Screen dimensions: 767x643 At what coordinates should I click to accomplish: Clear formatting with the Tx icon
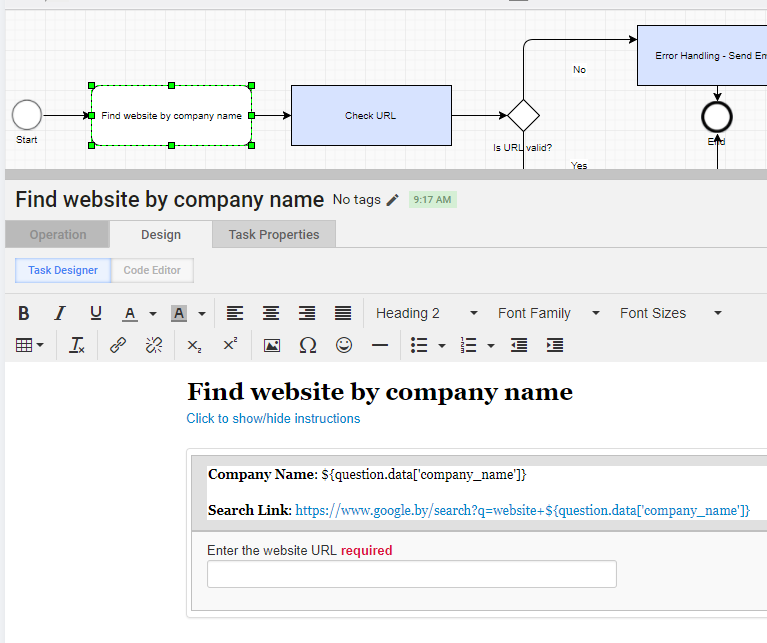(x=77, y=345)
